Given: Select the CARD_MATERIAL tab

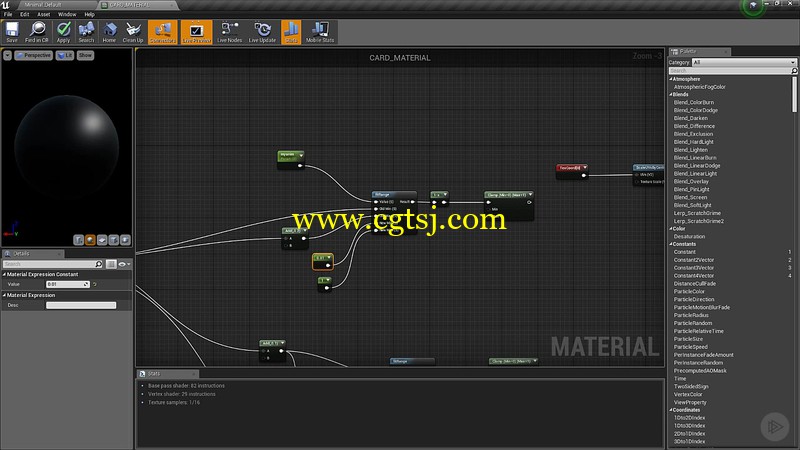Looking at the screenshot, I should 130,5.
